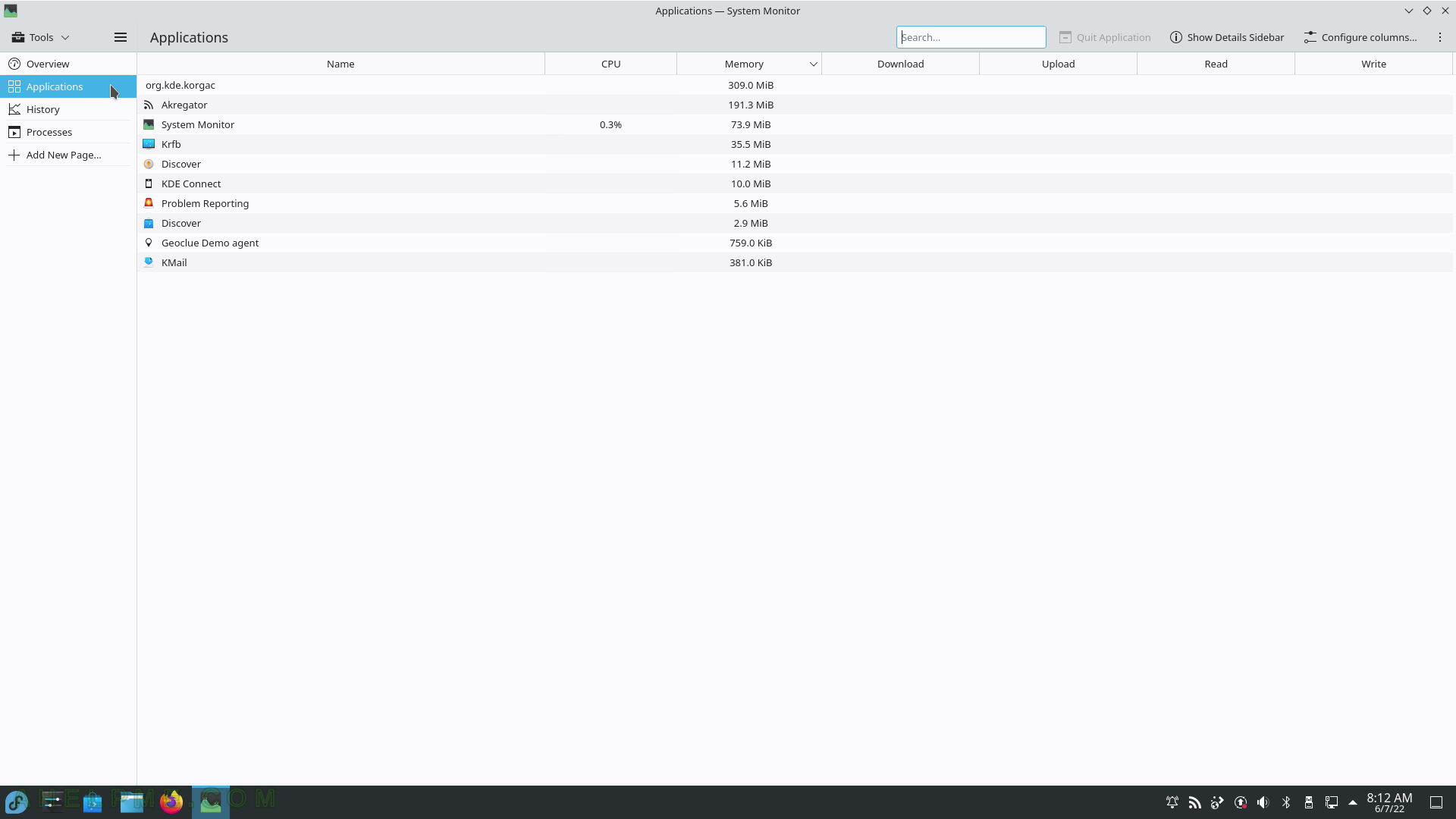Click the KMail row icon

pyautogui.click(x=149, y=262)
